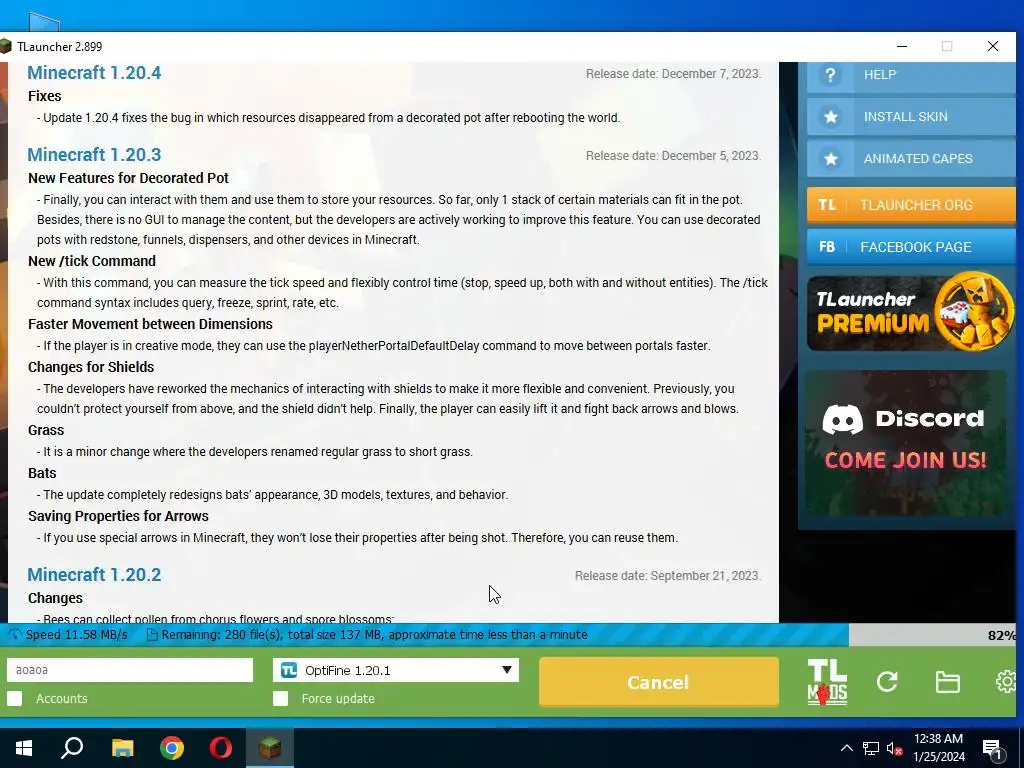Cancel the current download
1024x768 pixels.
(x=658, y=682)
